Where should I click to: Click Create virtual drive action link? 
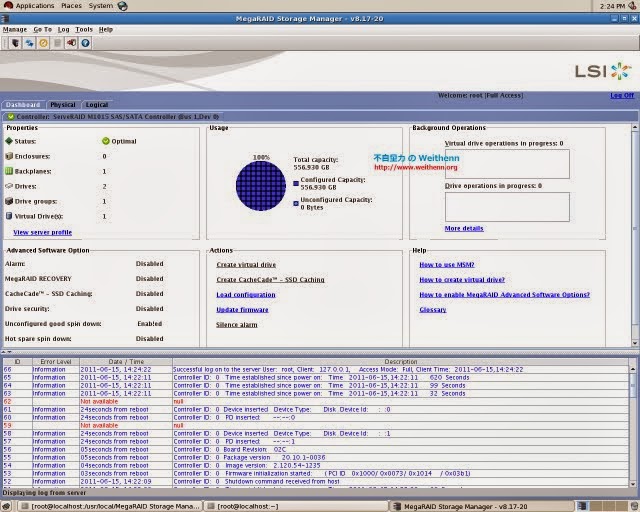[246, 265]
